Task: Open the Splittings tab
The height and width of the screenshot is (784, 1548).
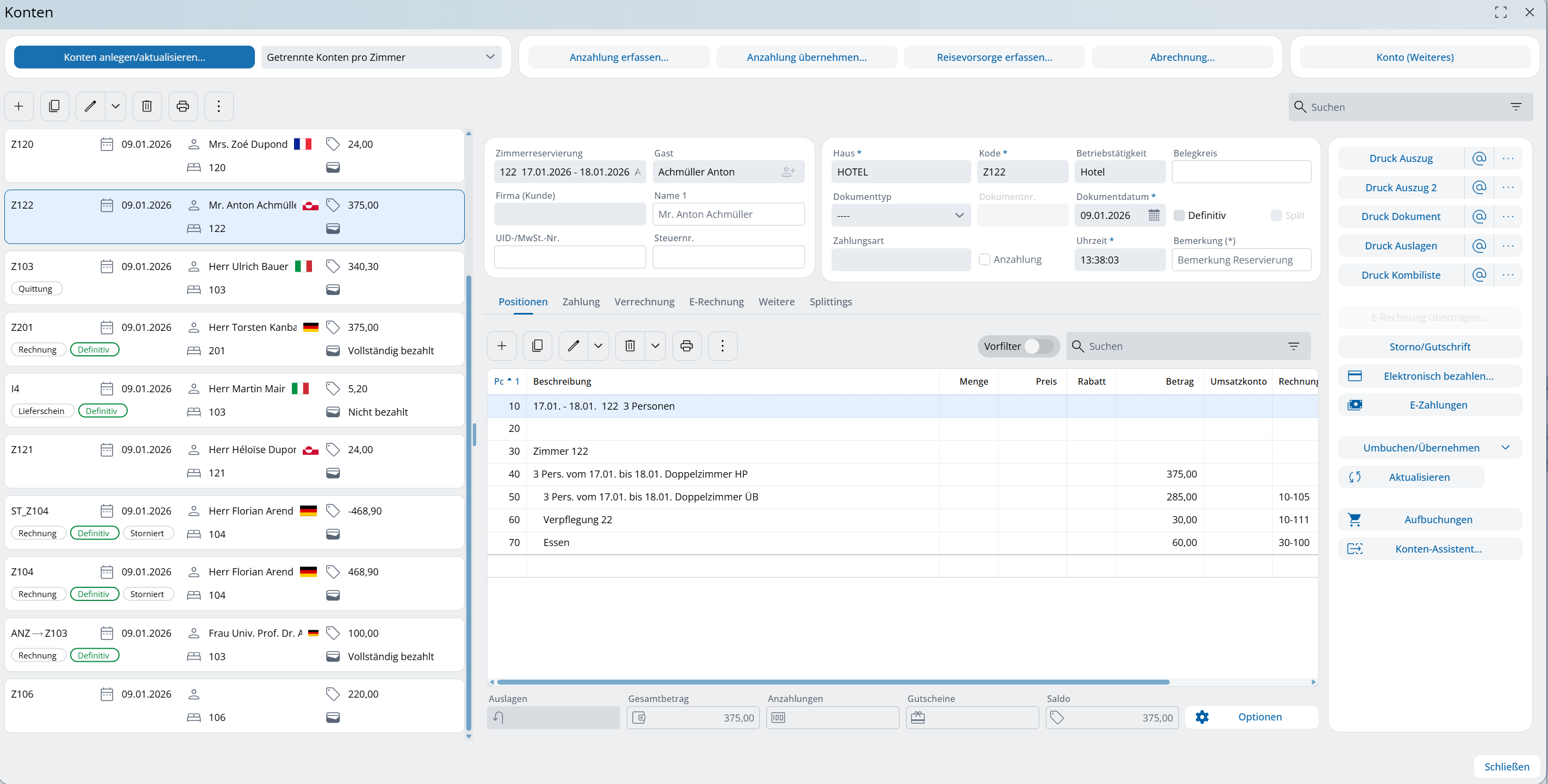Action: click(x=830, y=302)
